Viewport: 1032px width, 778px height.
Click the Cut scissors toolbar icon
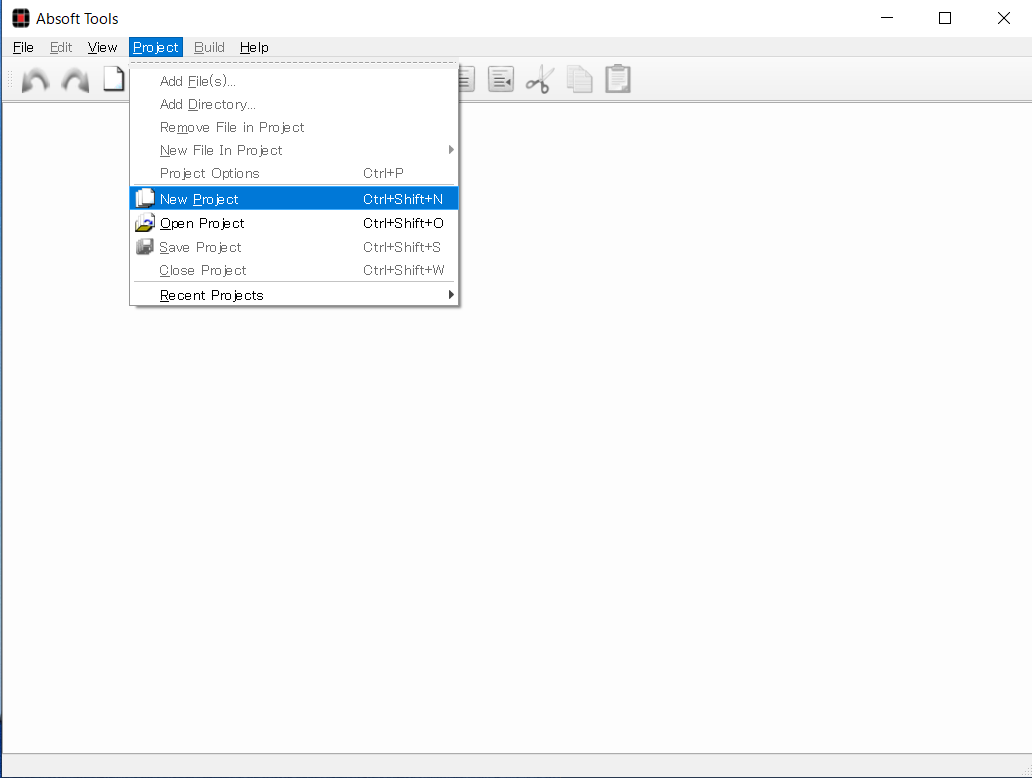pos(540,79)
